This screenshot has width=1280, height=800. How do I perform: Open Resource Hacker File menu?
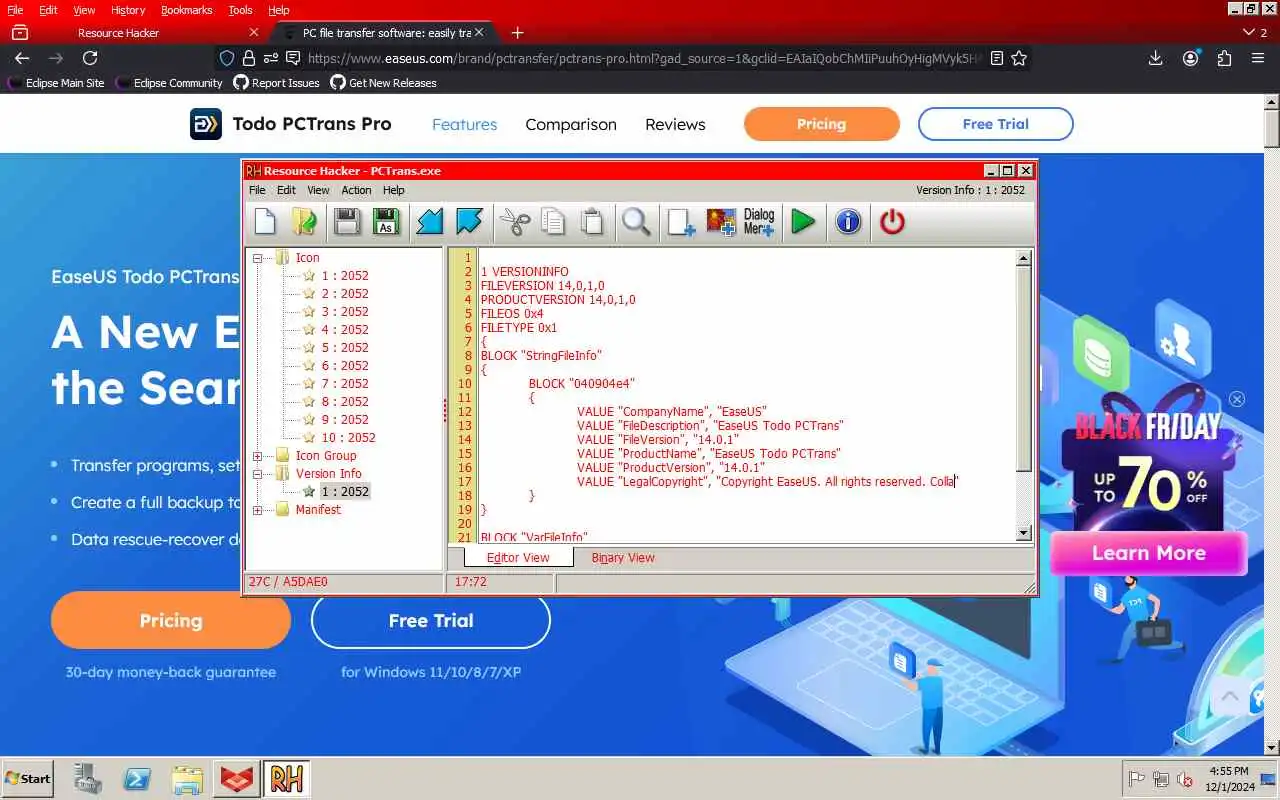coord(257,190)
